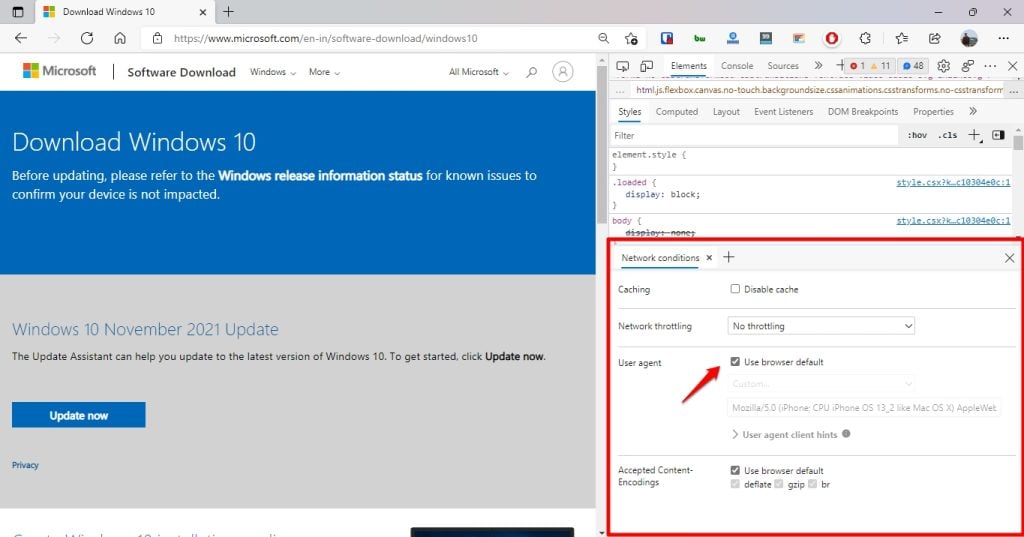Viewport: 1024px width, 537px height.
Task: Click the view site information lock icon
Action: [x=157, y=39]
